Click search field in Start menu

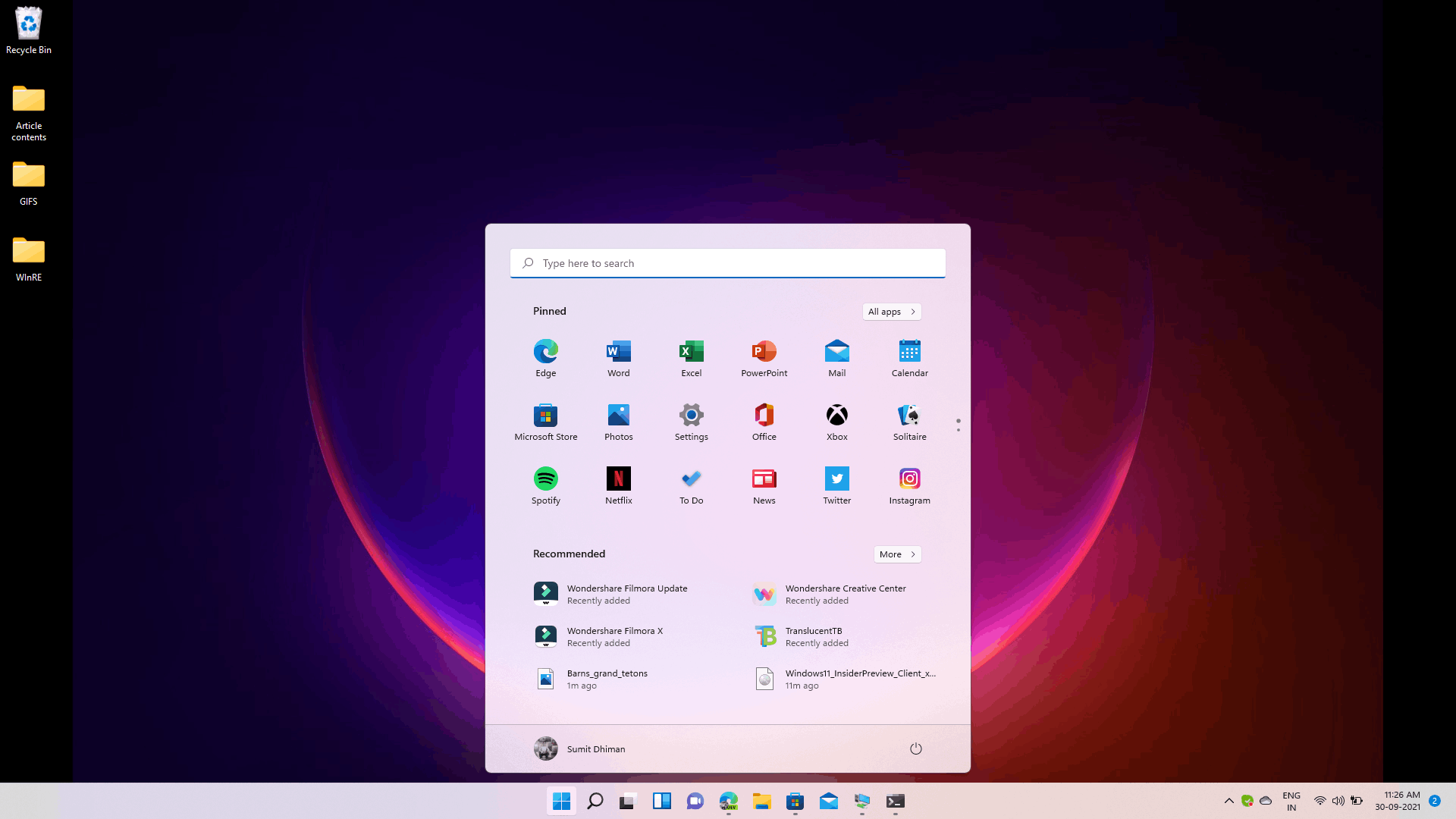click(728, 262)
